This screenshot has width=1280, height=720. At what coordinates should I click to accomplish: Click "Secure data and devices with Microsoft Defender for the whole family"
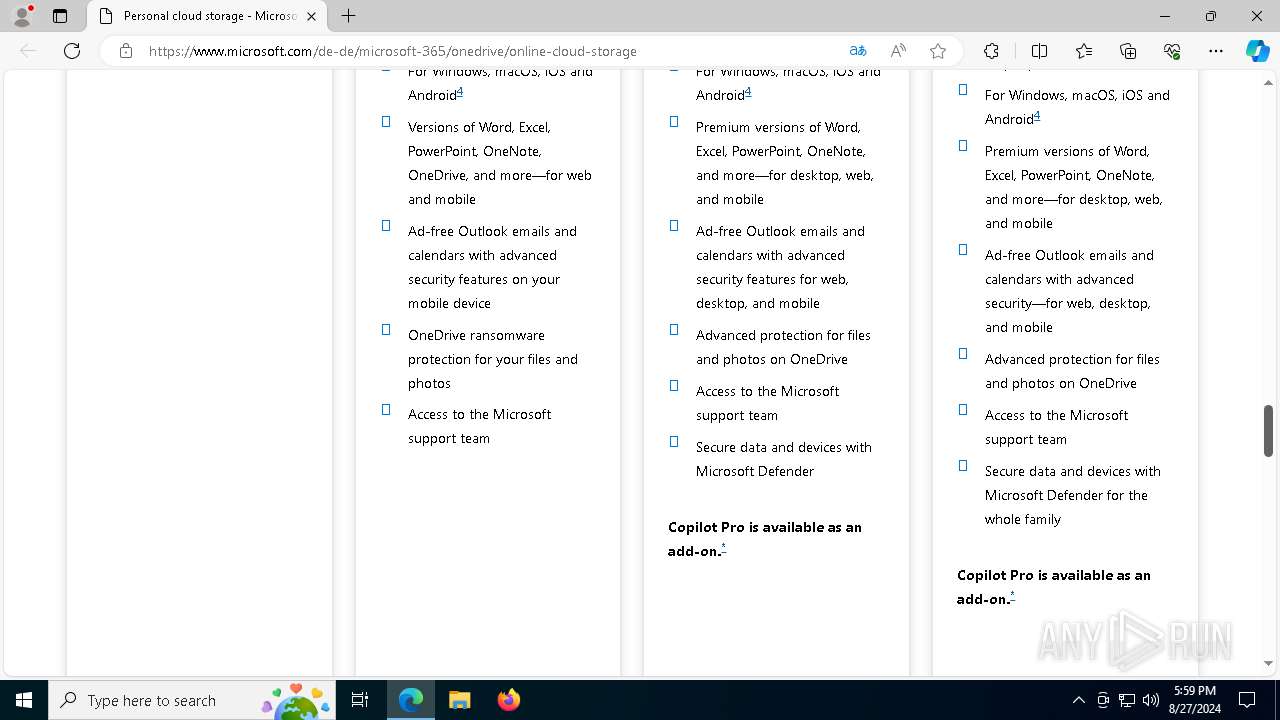tap(1073, 495)
